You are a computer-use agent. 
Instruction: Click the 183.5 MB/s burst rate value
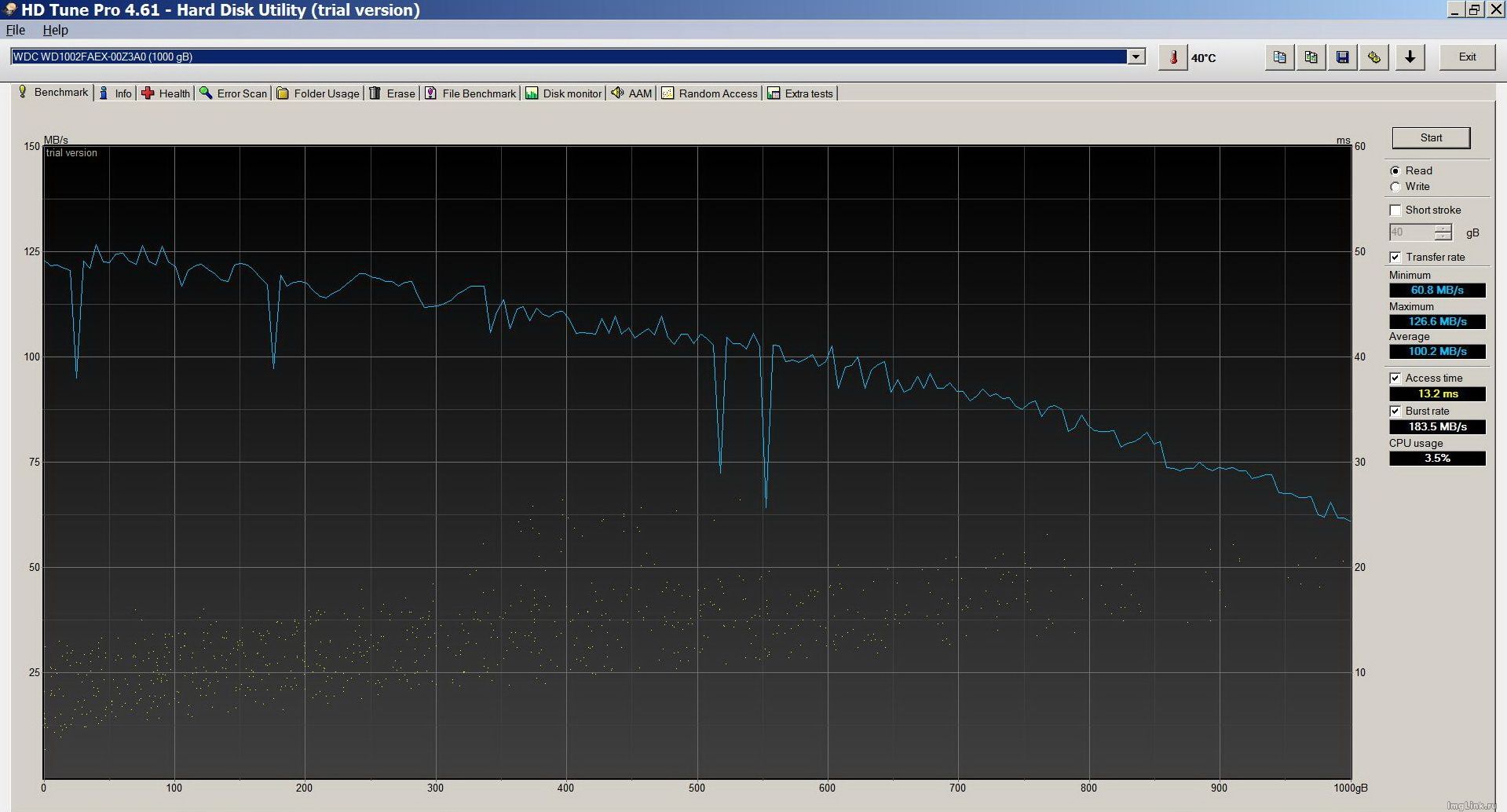click(x=1437, y=427)
